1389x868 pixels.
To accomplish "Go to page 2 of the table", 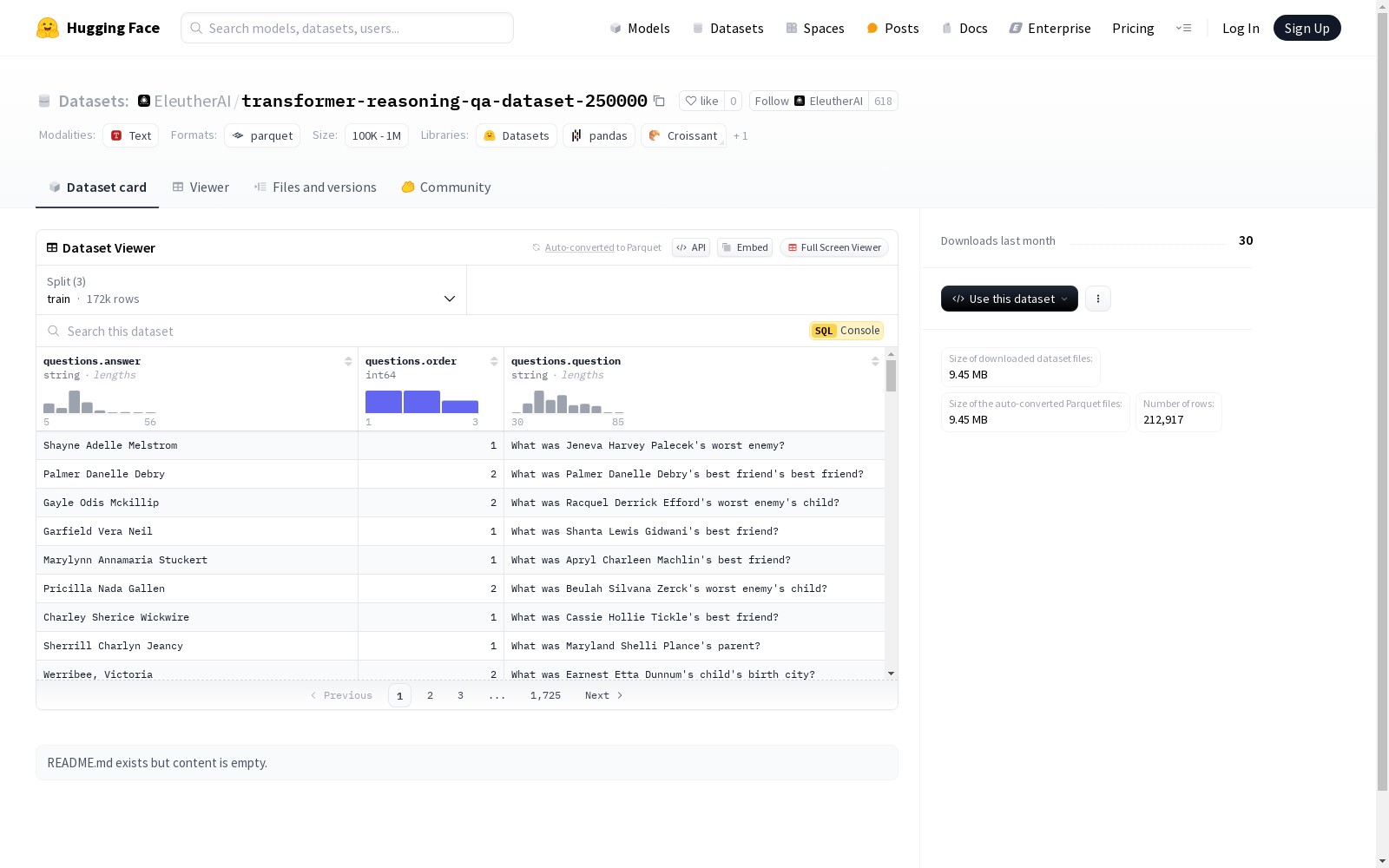I will (x=430, y=695).
